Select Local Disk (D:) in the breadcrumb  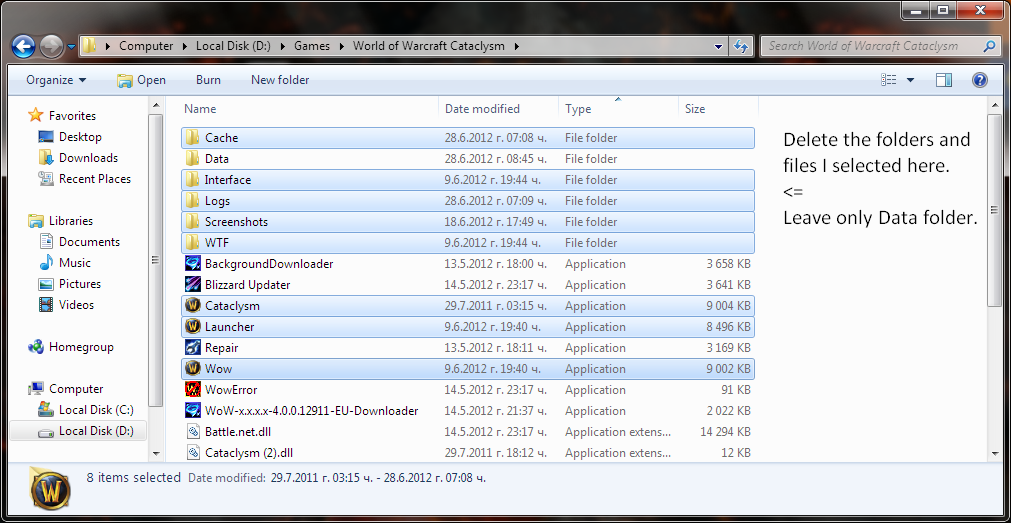point(234,46)
